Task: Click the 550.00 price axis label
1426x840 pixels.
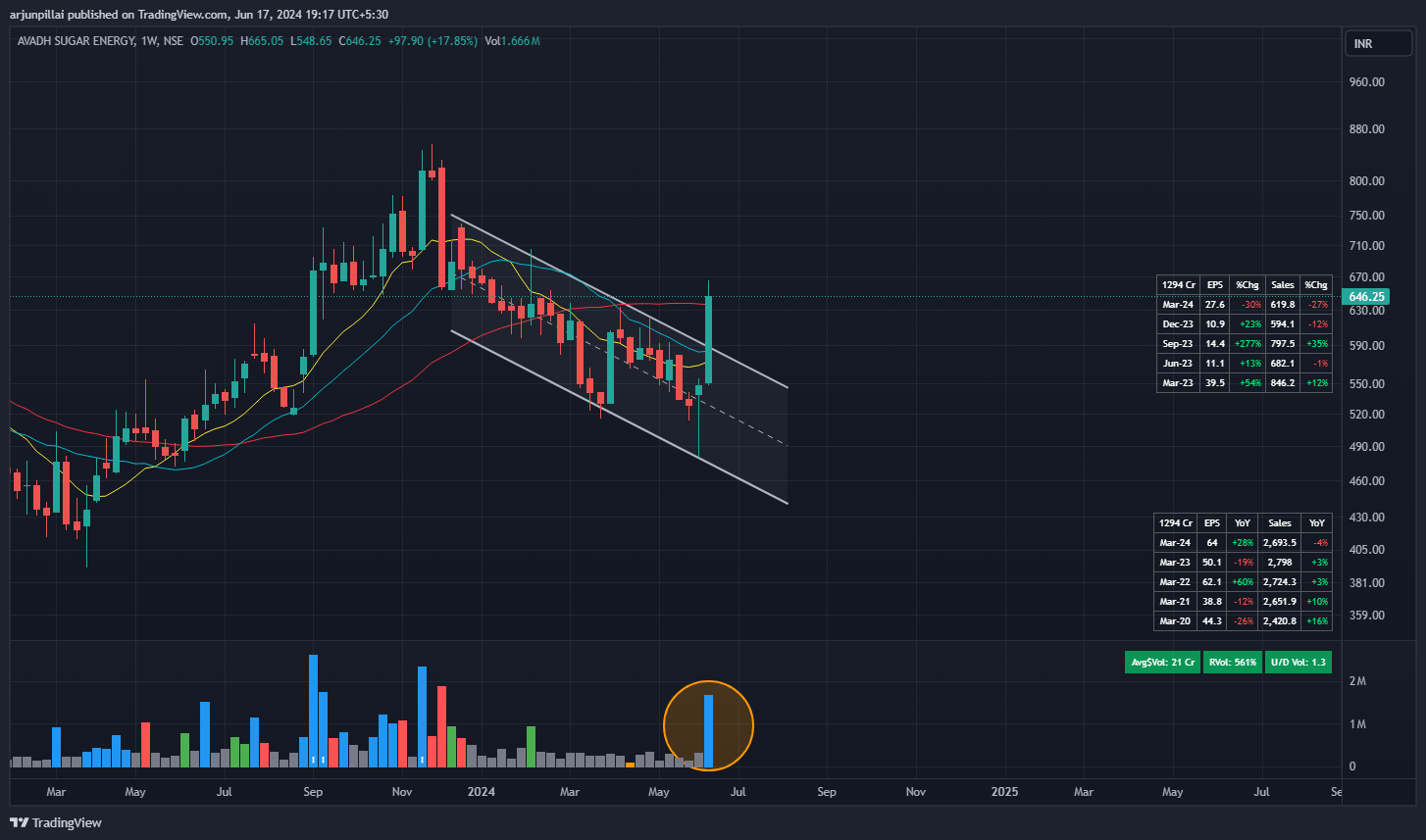Action: [x=1366, y=384]
